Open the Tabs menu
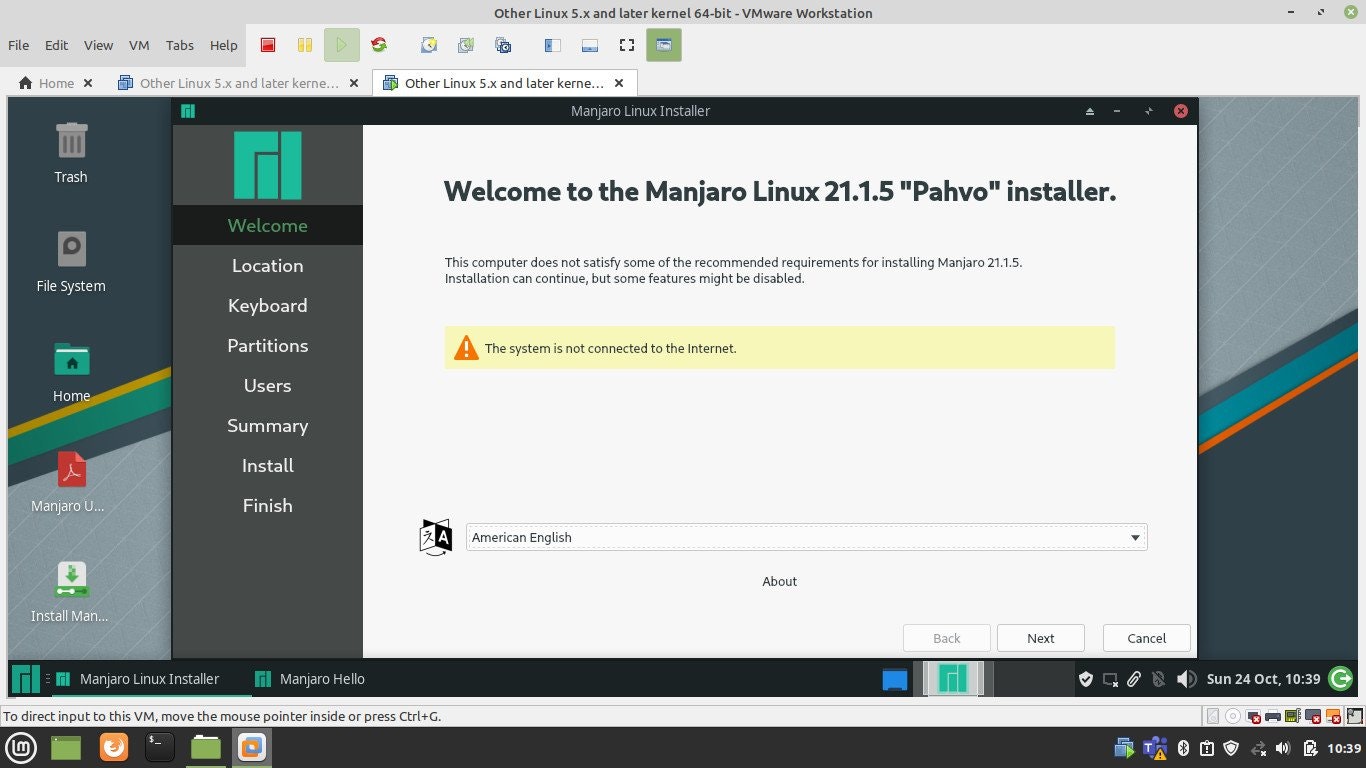Screen dimensions: 1366x768 pyautogui.click(x=180, y=45)
